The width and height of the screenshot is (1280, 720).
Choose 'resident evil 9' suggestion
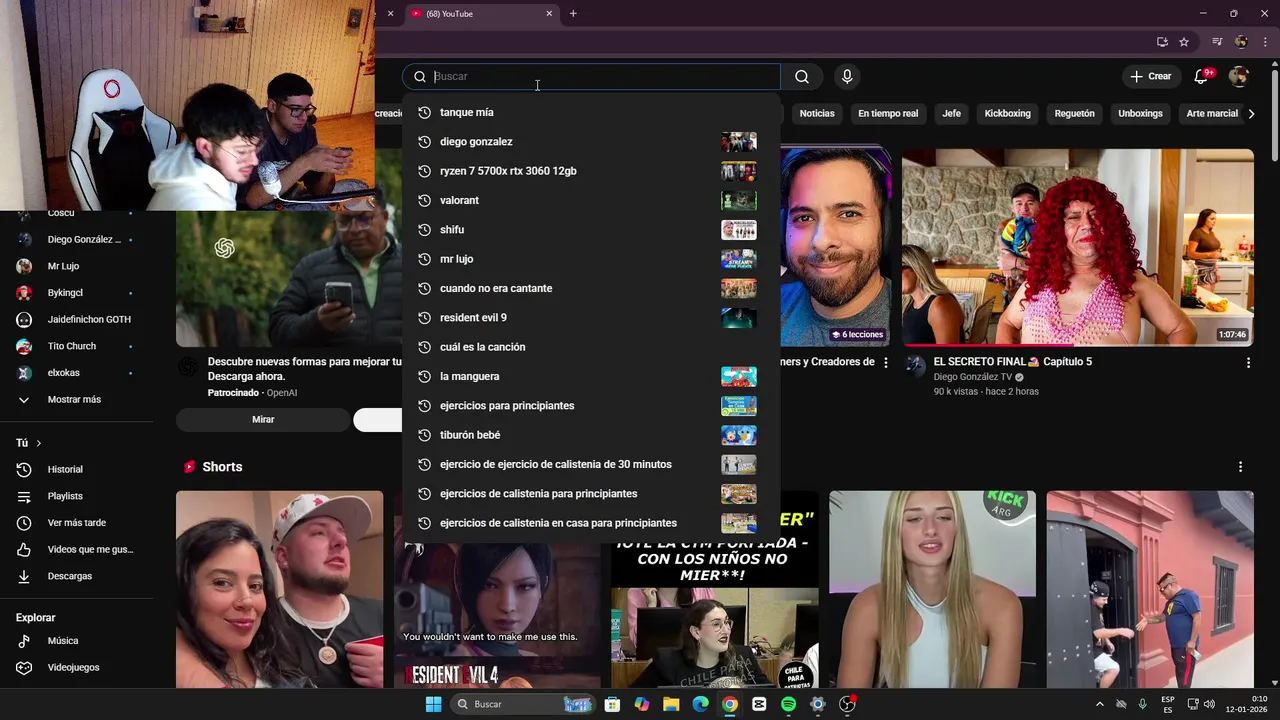coord(590,318)
